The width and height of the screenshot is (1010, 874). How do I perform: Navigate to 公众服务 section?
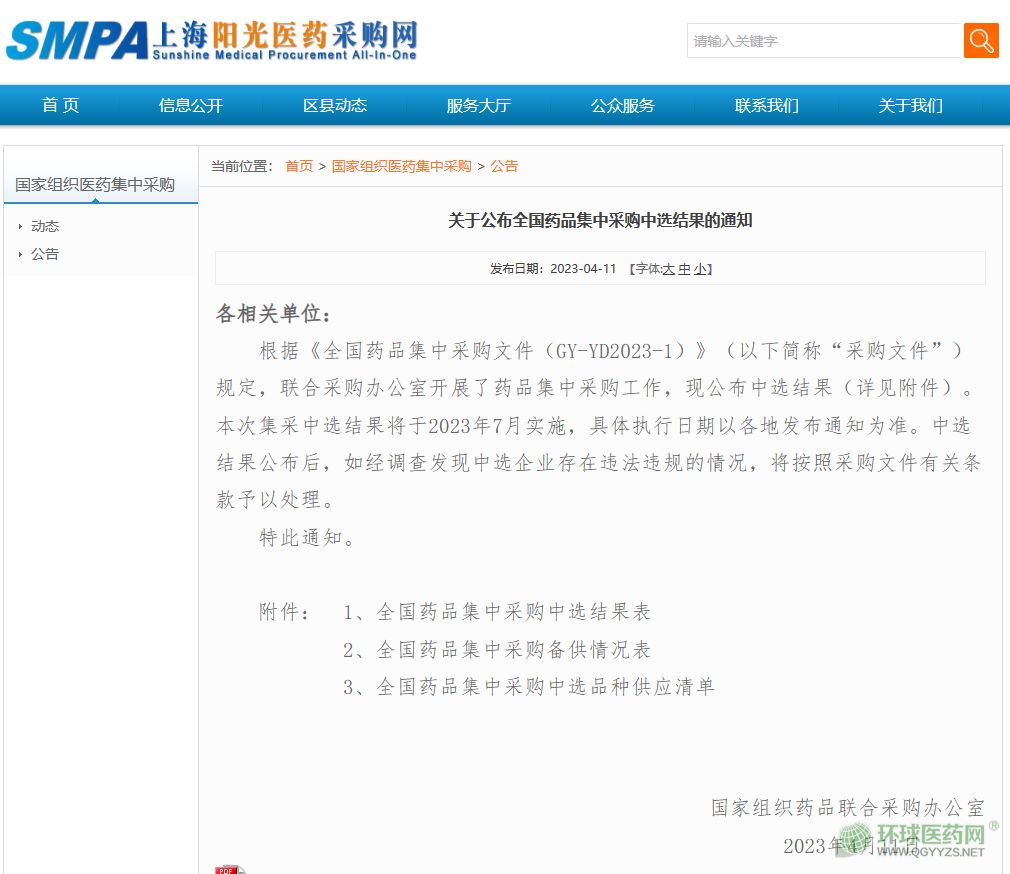click(622, 105)
